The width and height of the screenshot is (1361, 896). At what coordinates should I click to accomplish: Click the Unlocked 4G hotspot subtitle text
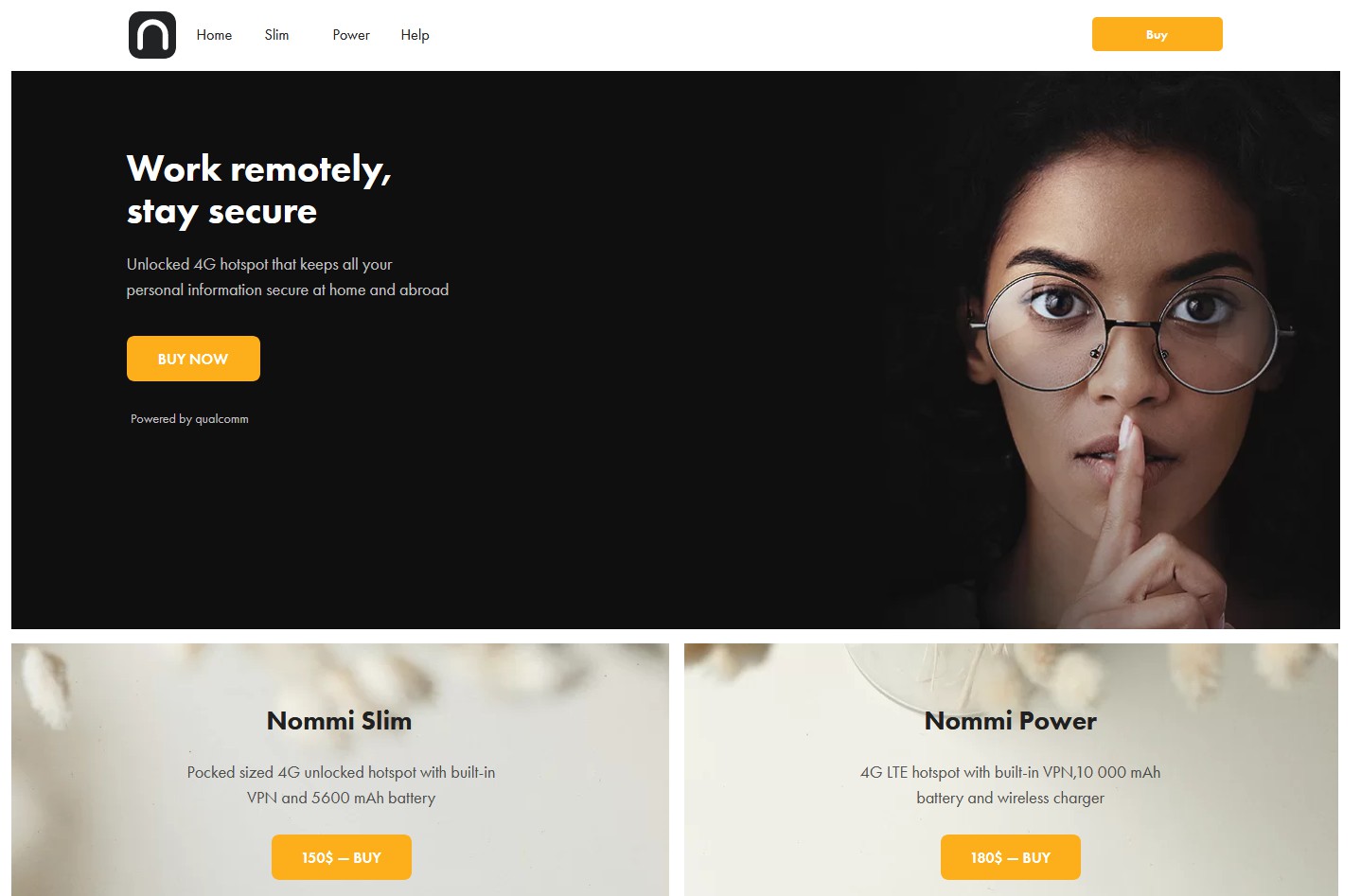click(288, 277)
